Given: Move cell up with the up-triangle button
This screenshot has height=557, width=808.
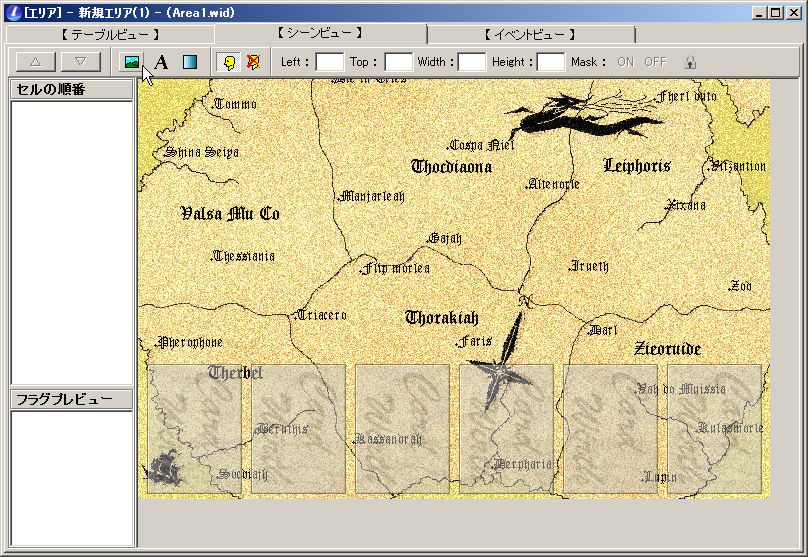Looking at the screenshot, I should pyautogui.click(x=36, y=62).
